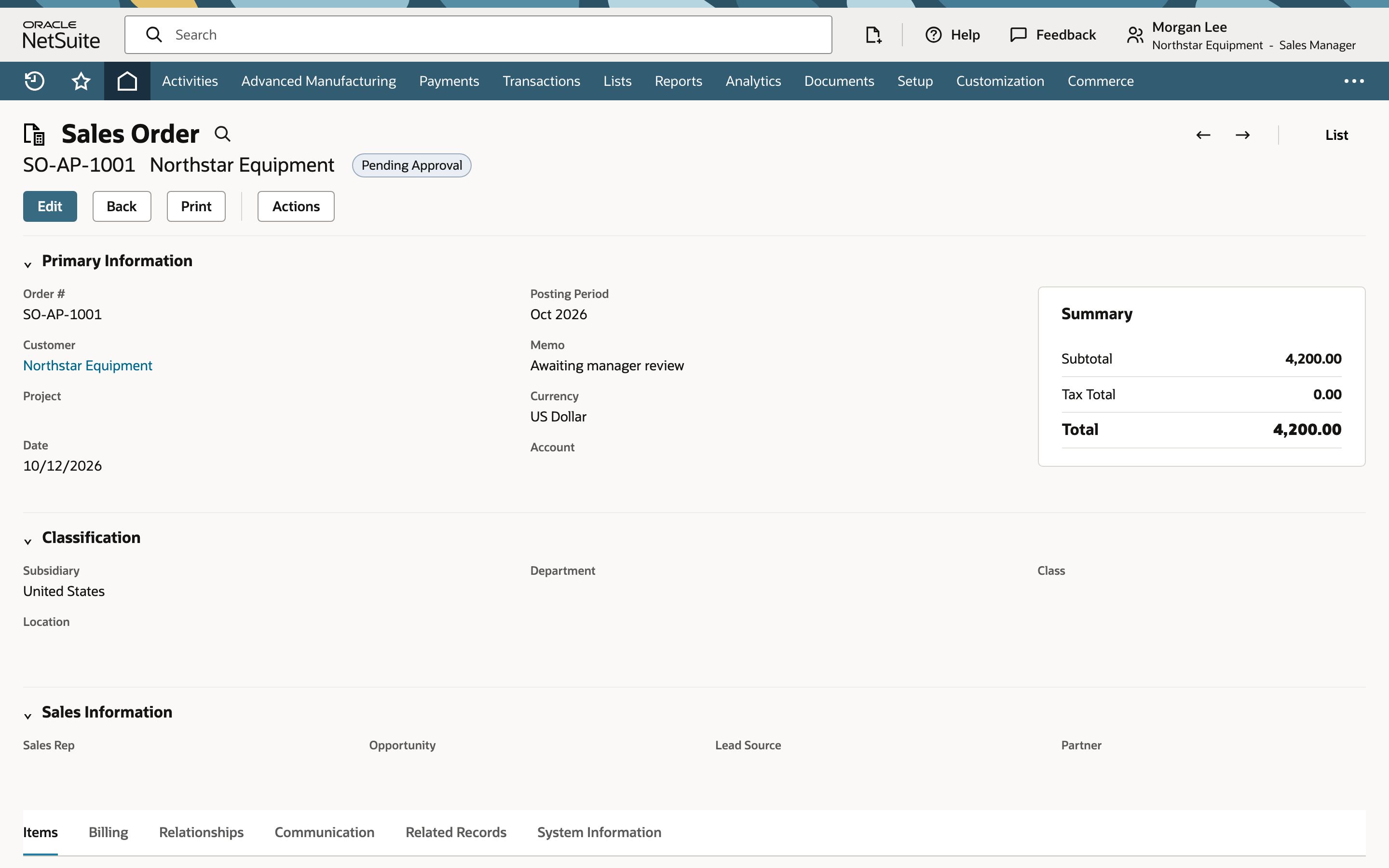Open the shortcuts star icon
The height and width of the screenshot is (868, 1389).
[81, 81]
